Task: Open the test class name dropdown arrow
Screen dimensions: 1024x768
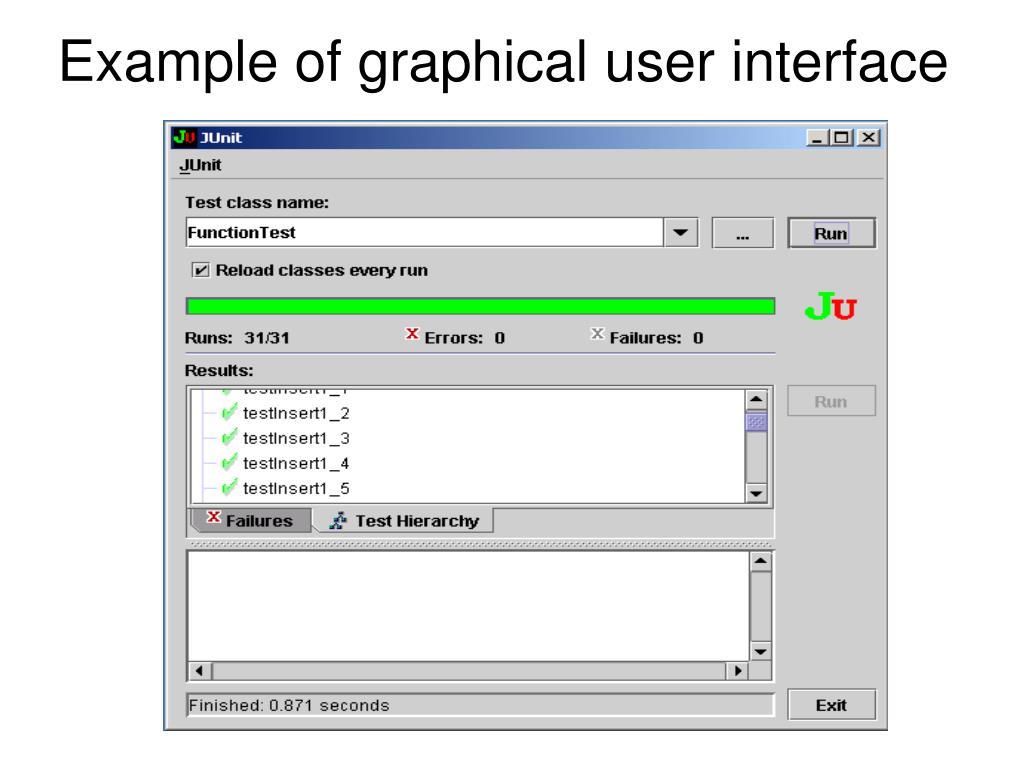Action: point(680,232)
